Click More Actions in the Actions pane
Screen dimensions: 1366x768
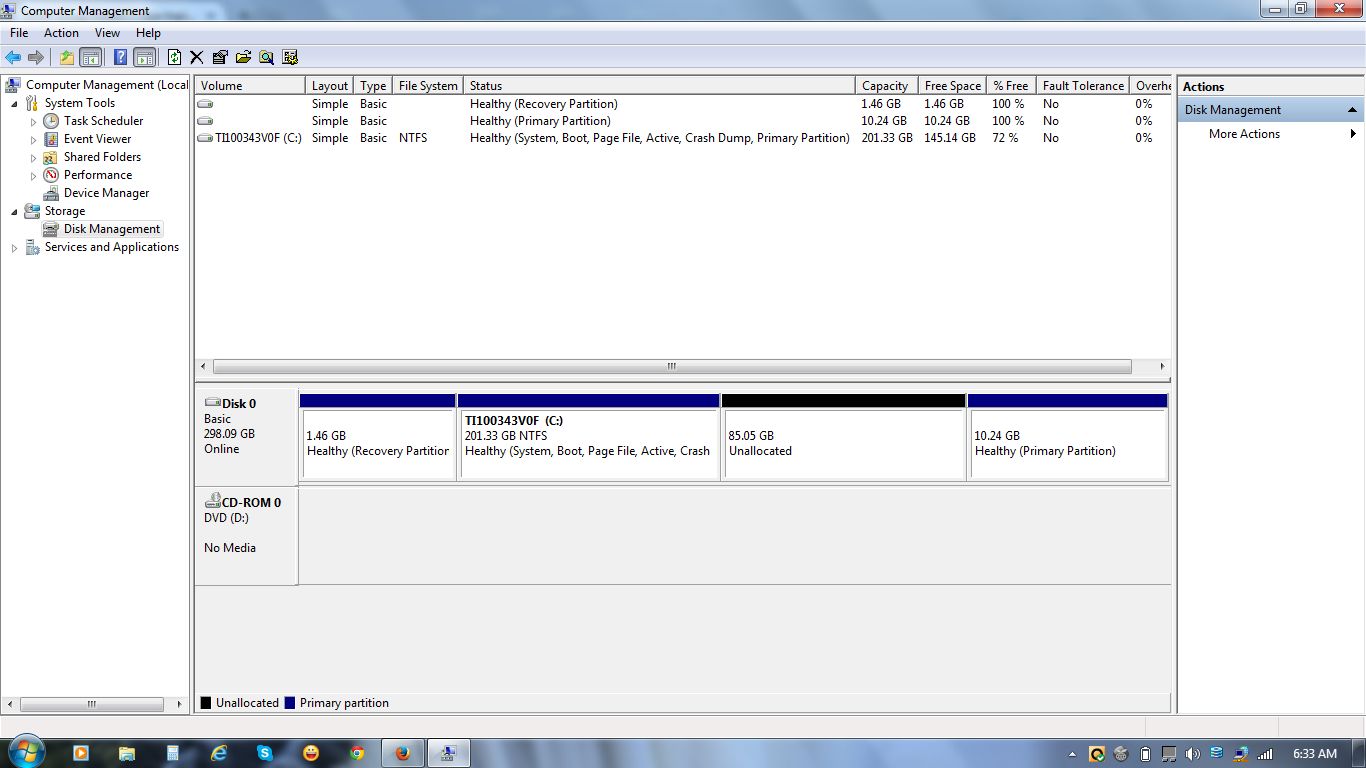(1244, 134)
